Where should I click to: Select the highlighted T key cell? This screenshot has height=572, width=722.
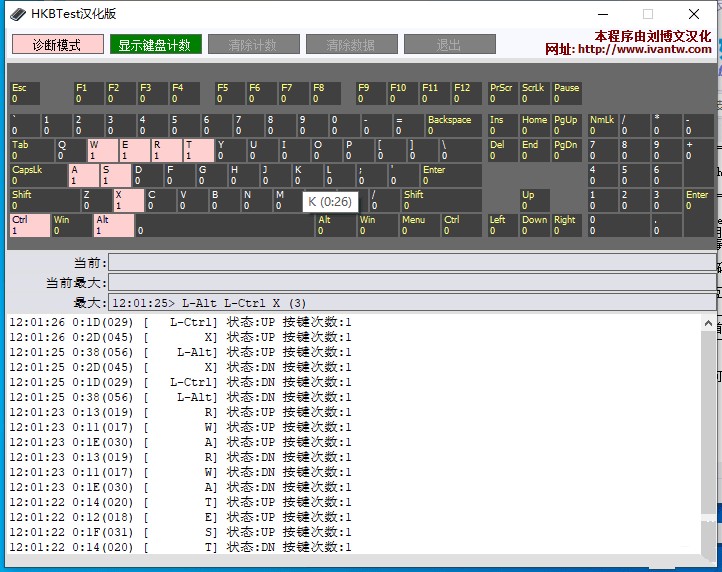tap(198, 151)
